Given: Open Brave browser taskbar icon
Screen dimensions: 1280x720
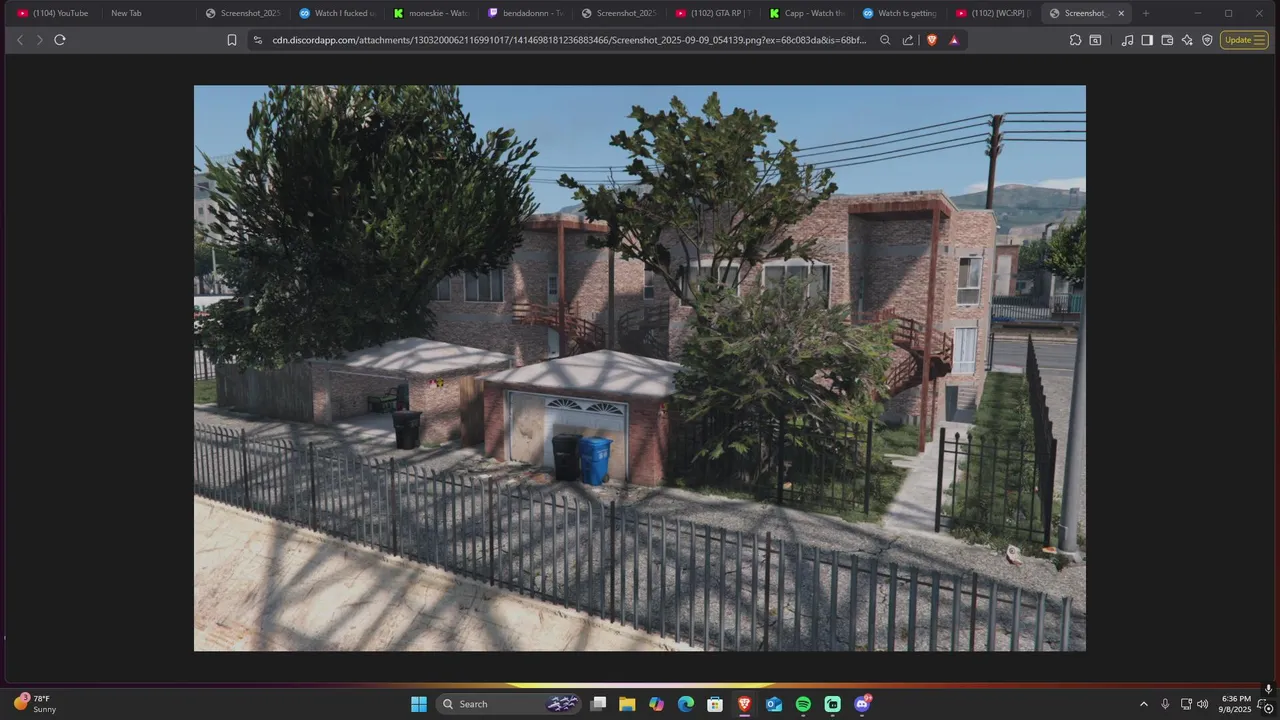Looking at the screenshot, I should (x=744, y=704).
